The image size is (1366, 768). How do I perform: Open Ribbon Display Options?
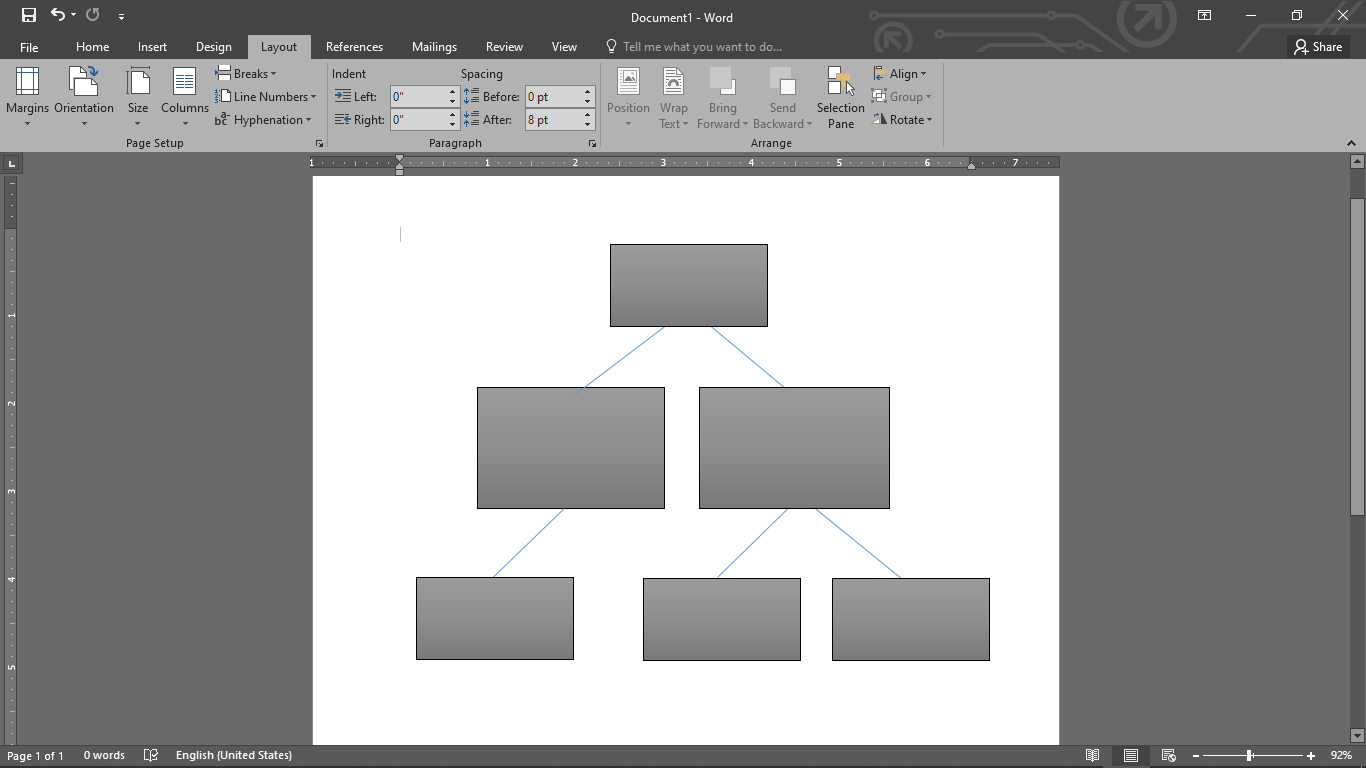click(1205, 16)
